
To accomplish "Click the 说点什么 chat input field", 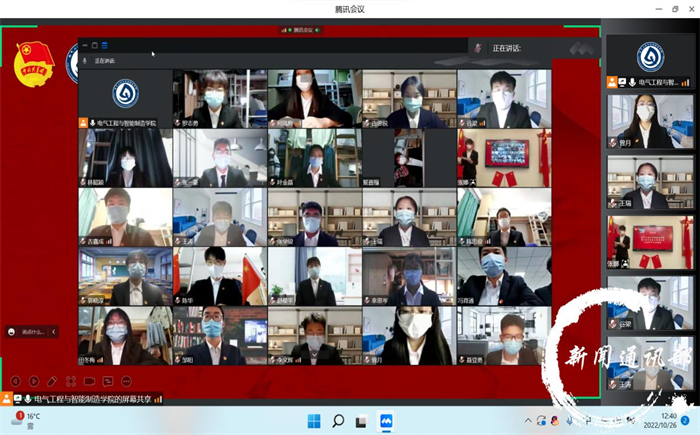I will 33,332.
